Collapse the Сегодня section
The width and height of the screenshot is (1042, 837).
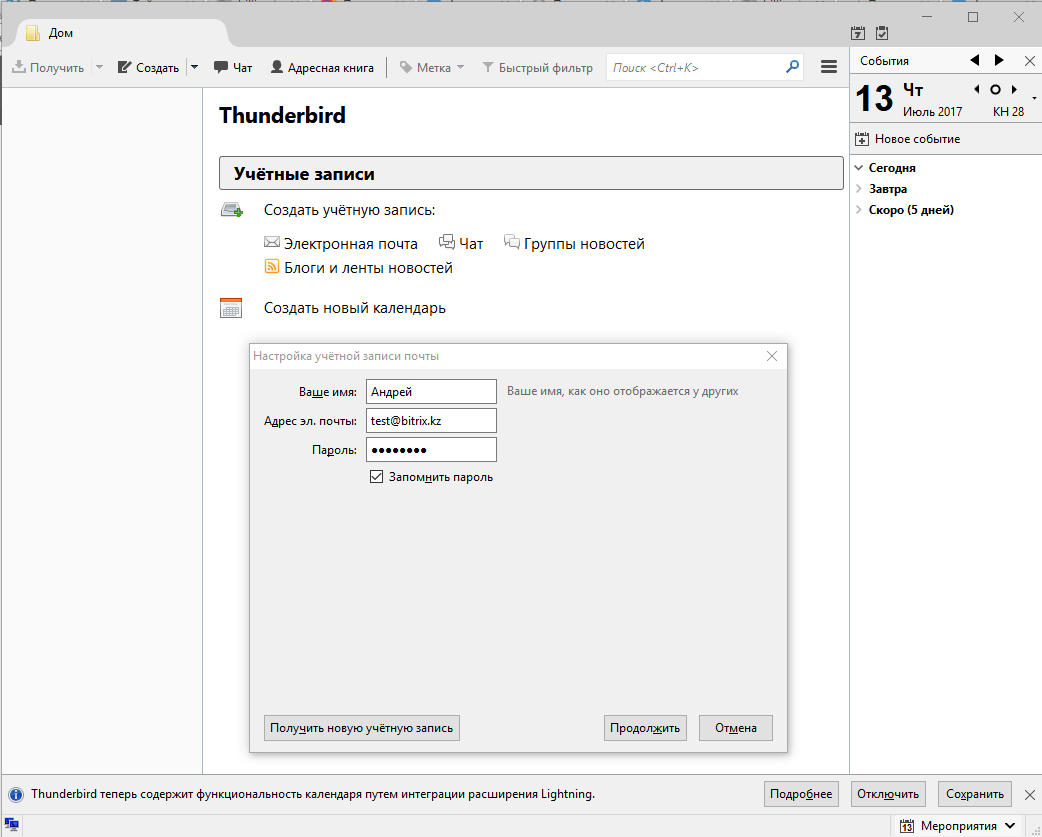pos(859,168)
